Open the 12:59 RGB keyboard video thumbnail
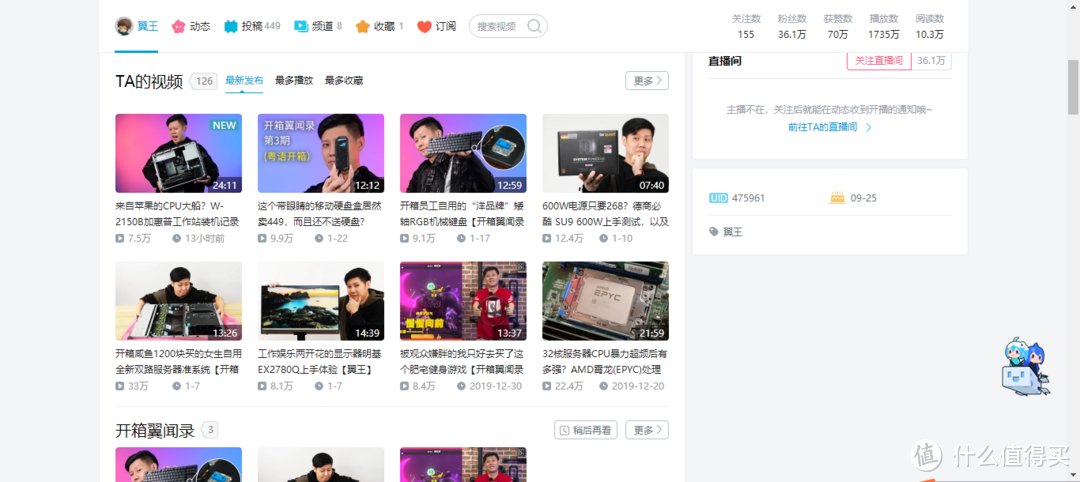The image size is (1080, 482). tap(463, 153)
